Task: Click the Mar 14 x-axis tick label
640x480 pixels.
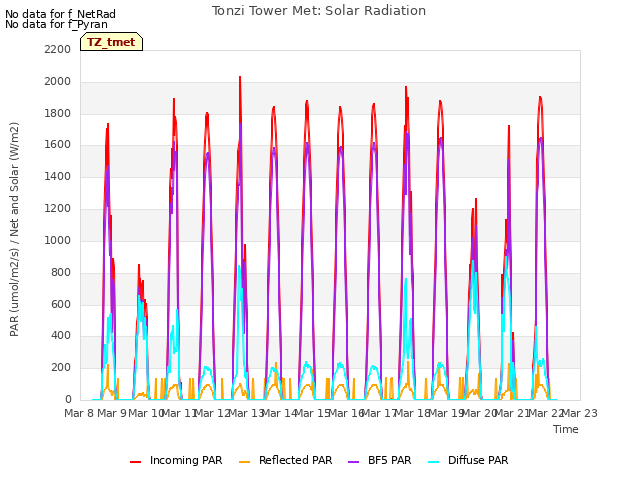Action: tap(279, 413)
